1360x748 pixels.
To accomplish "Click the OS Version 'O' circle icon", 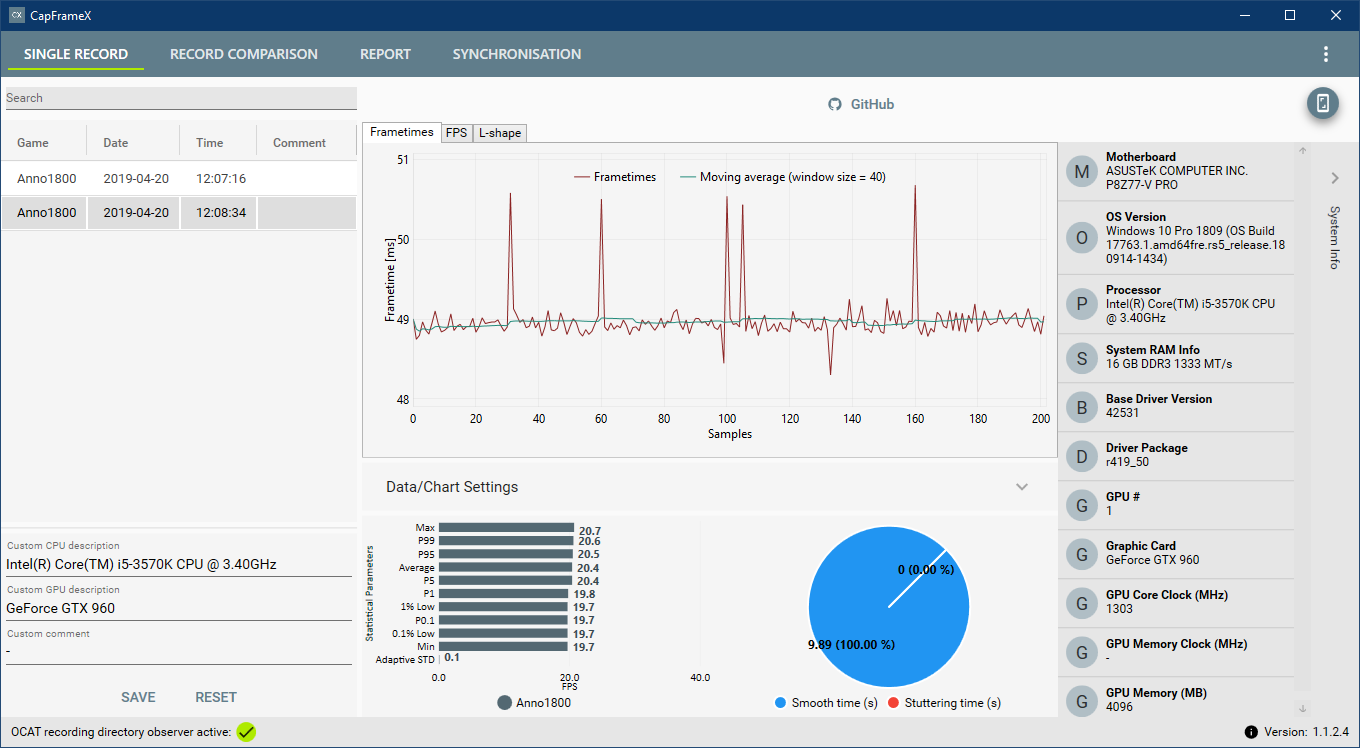I will 1082,238.
